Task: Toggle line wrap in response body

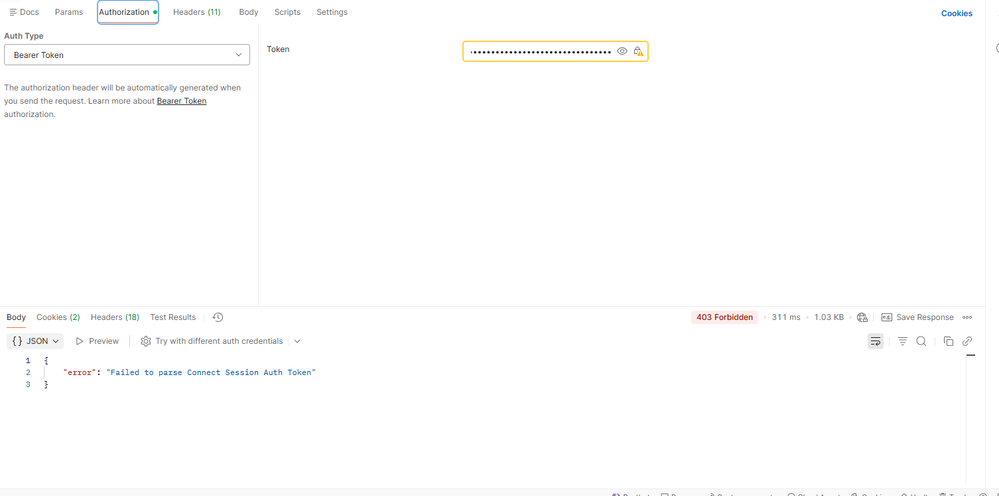Action: pyautogui.click(x=876, y=341)
